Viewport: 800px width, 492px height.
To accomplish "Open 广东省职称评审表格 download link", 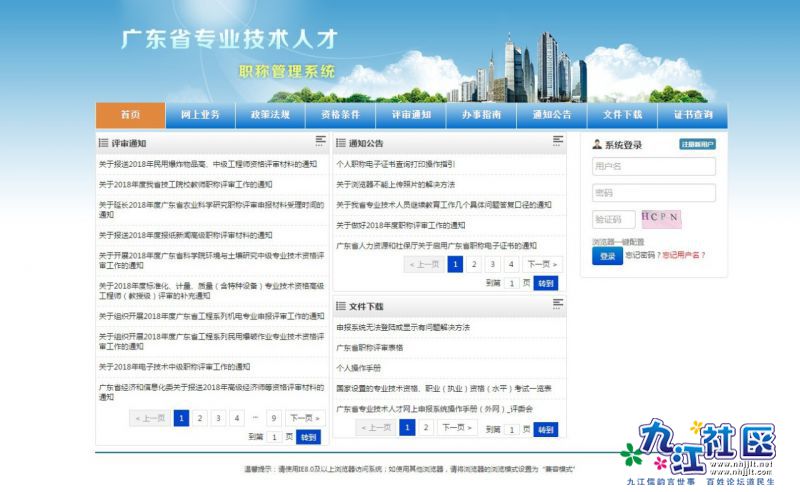I will click(x=369, y=347).
